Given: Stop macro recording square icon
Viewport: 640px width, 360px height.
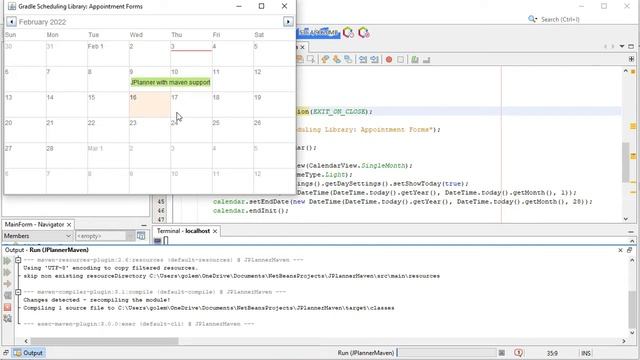Looking at the screenshot, I should point(400,60).
